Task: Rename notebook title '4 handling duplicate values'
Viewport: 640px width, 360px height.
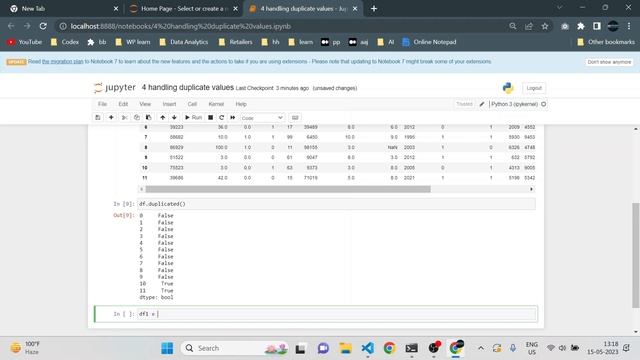Action: click(x=188, y=87)
